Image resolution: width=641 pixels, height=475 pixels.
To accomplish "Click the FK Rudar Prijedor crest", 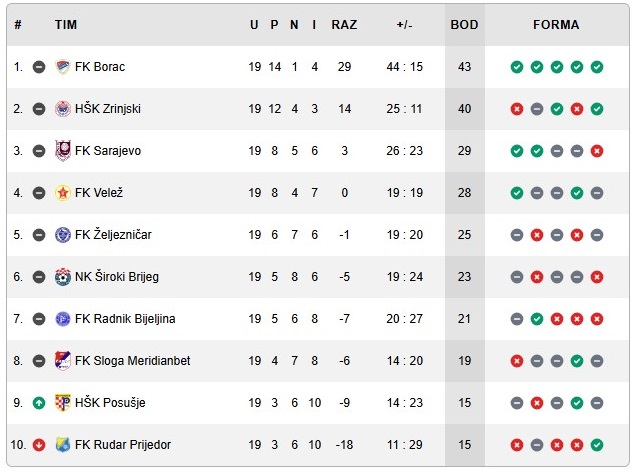I will [x=64, y=445].
